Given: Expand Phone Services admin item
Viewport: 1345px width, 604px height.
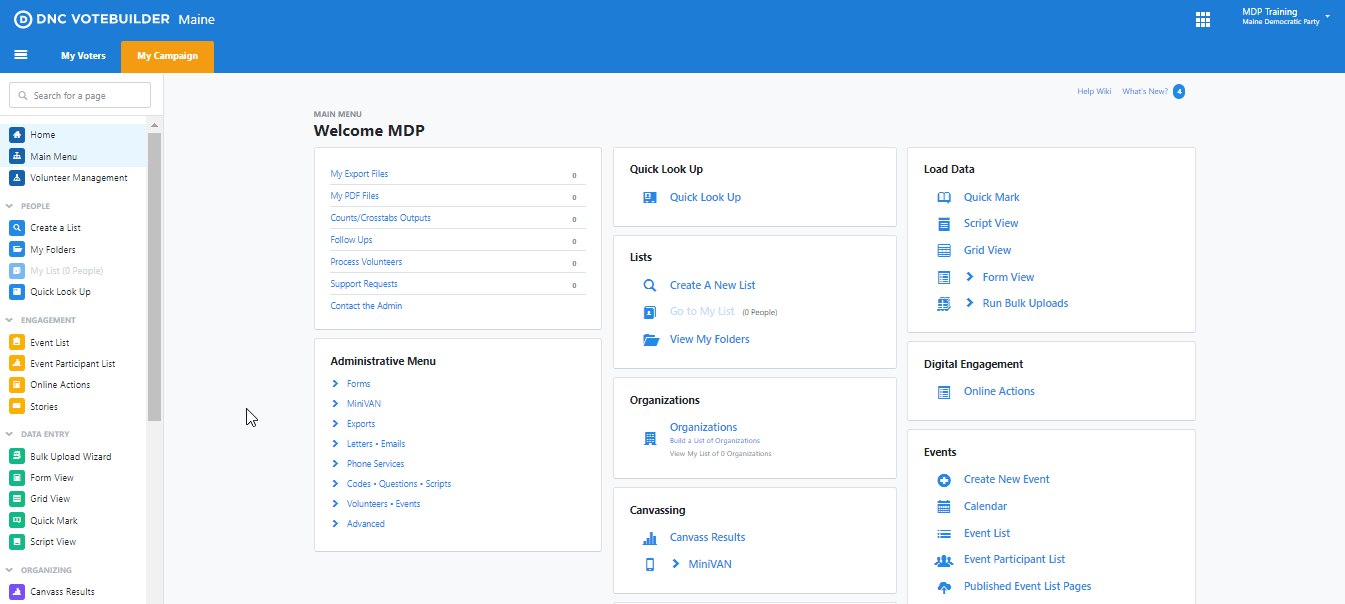Looking at the screenshot, I should [335, 464].
